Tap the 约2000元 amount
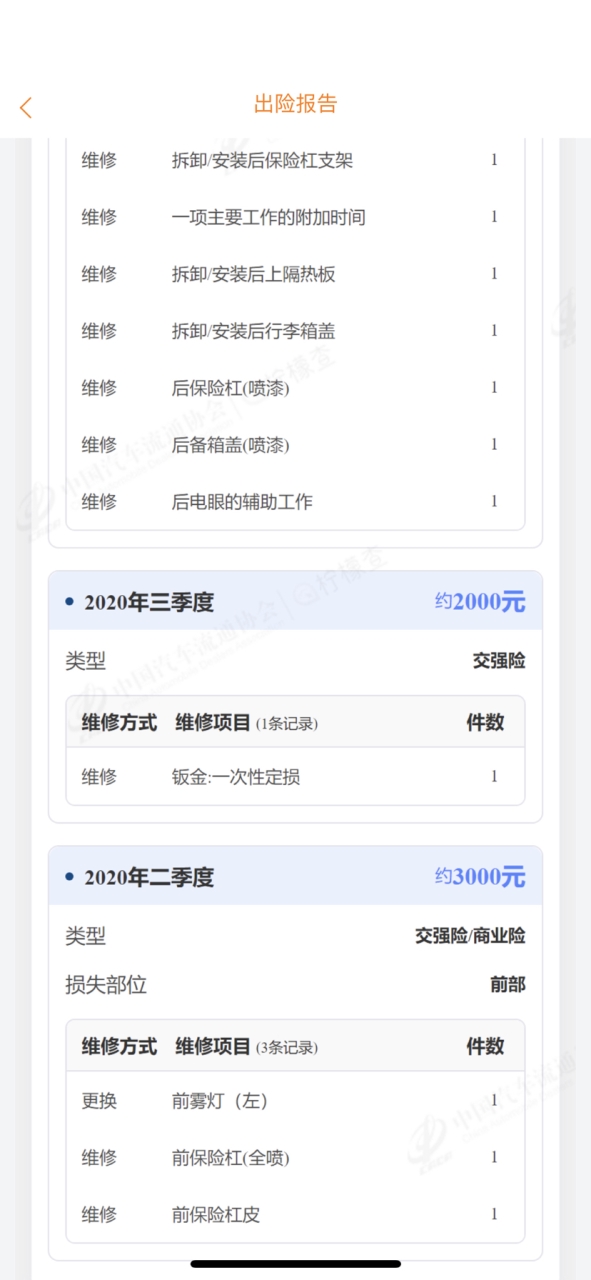Viewport: 591px width, 1280px height. click(479, 601)
